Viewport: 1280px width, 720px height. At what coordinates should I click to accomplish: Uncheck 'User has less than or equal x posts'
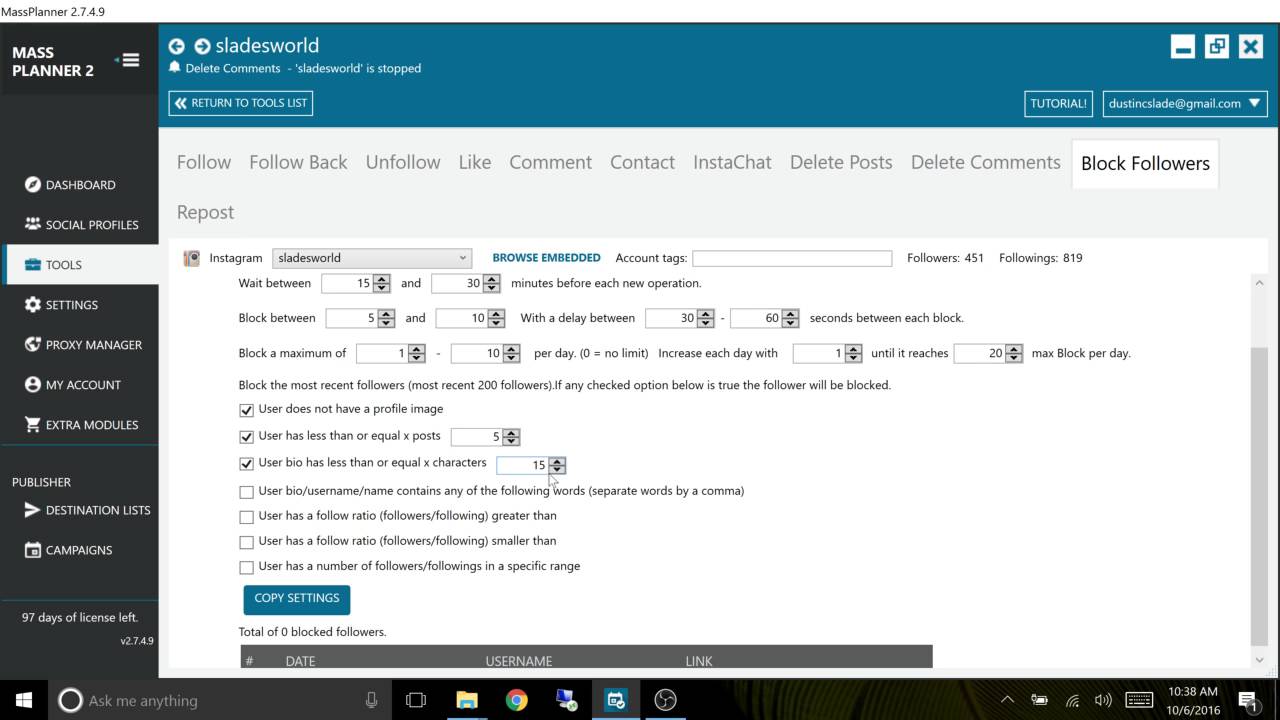(x=247, y=437)
